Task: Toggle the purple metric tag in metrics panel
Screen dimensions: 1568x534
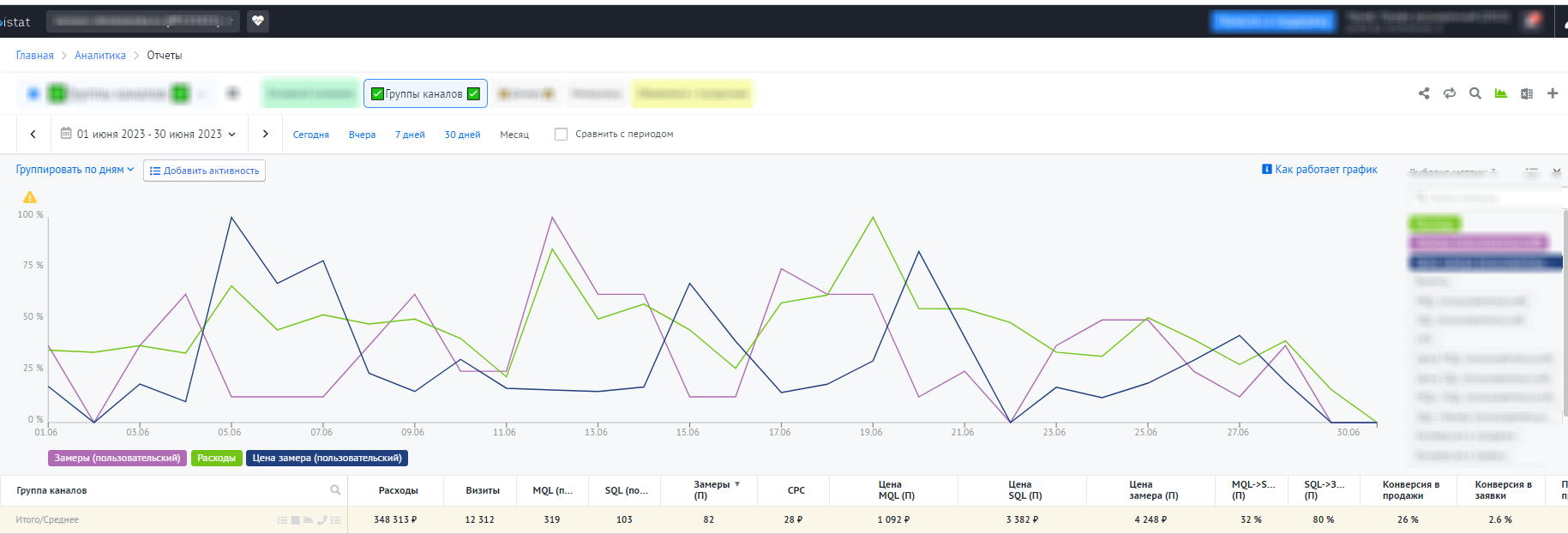Action: point(1479,243)
